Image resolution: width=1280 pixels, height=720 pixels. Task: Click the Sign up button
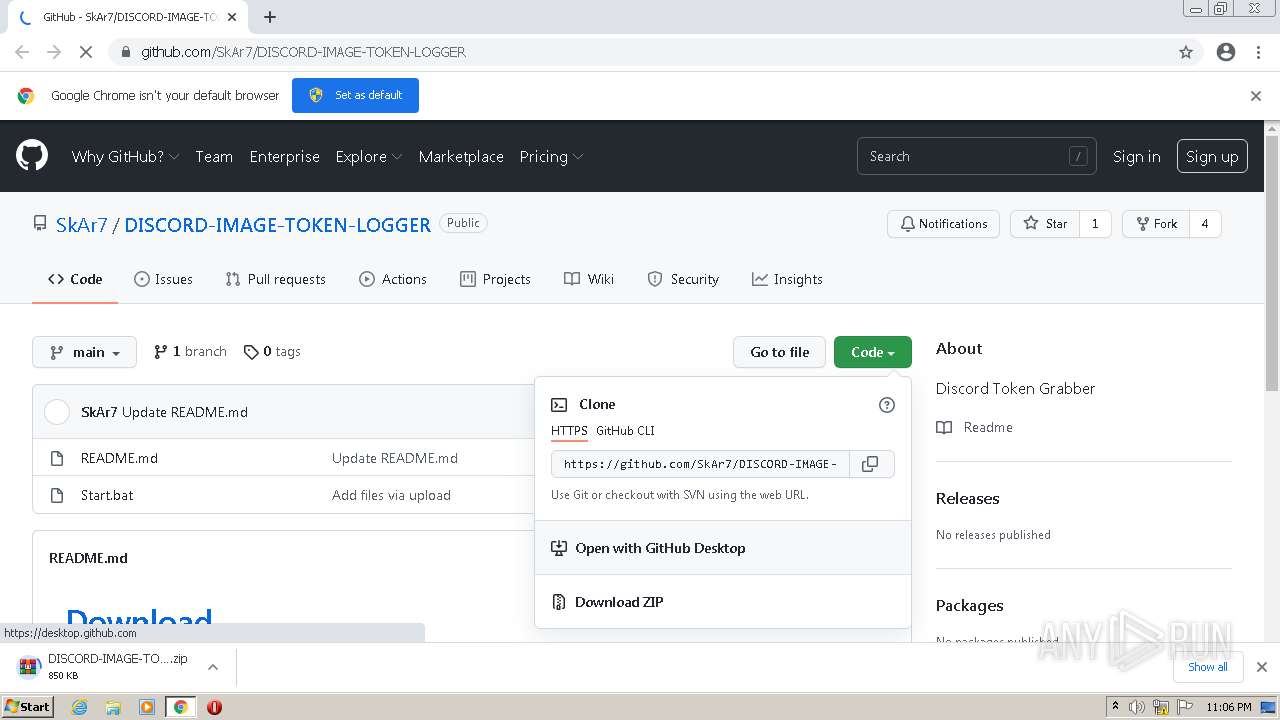click(1212, 157)
